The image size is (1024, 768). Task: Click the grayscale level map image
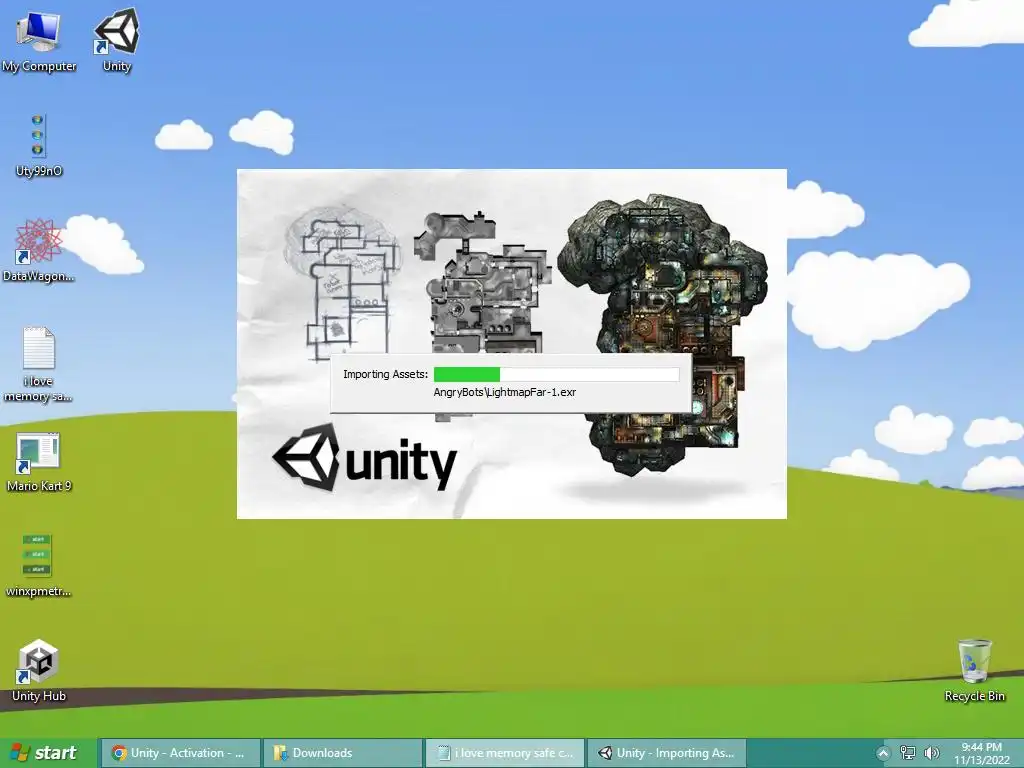481,283
